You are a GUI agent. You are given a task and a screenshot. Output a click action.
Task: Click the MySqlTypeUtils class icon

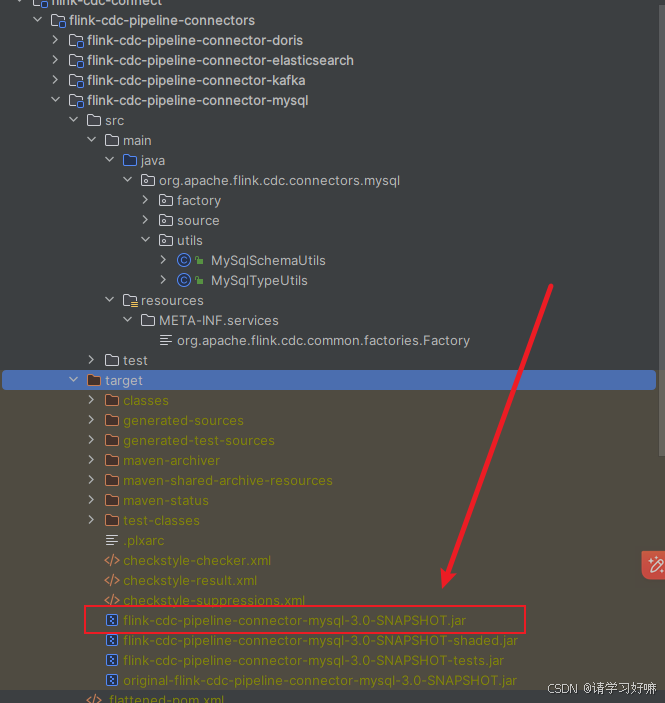coord(184,280)
